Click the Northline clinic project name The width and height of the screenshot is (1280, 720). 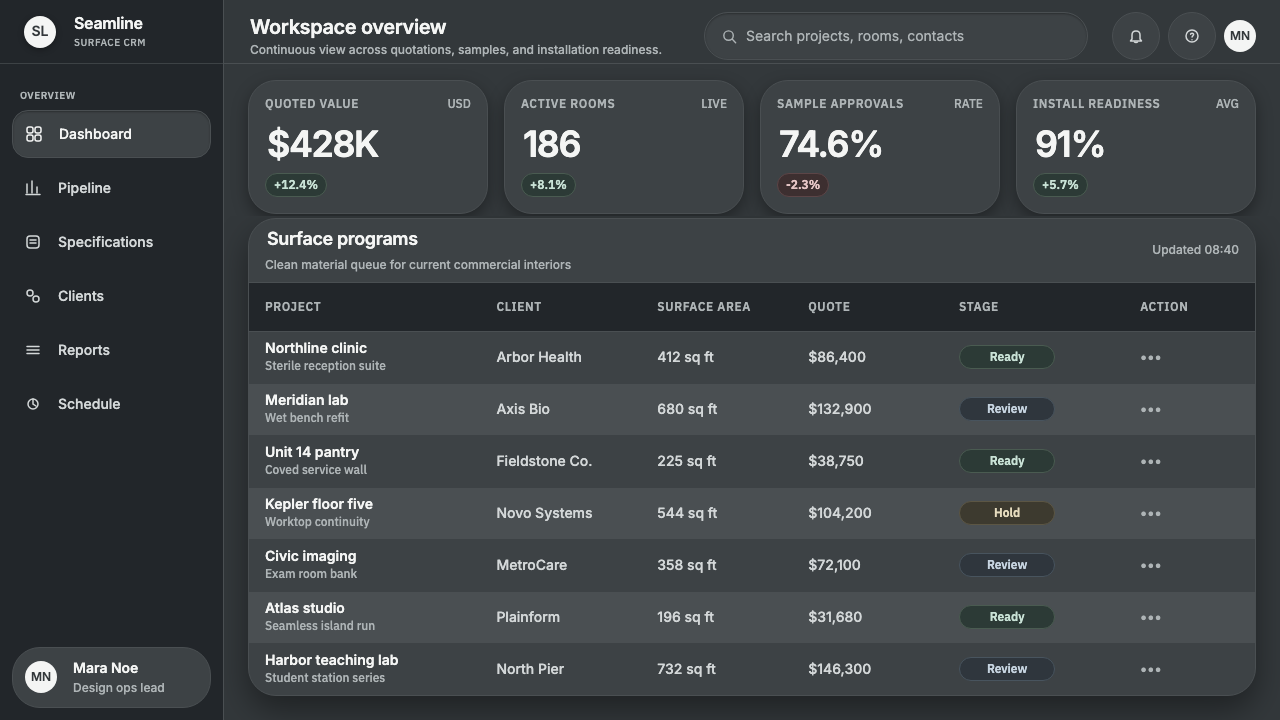coord(316,348)
